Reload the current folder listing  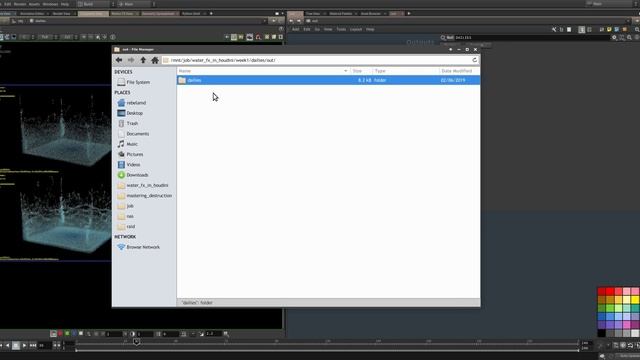point(474,60)
